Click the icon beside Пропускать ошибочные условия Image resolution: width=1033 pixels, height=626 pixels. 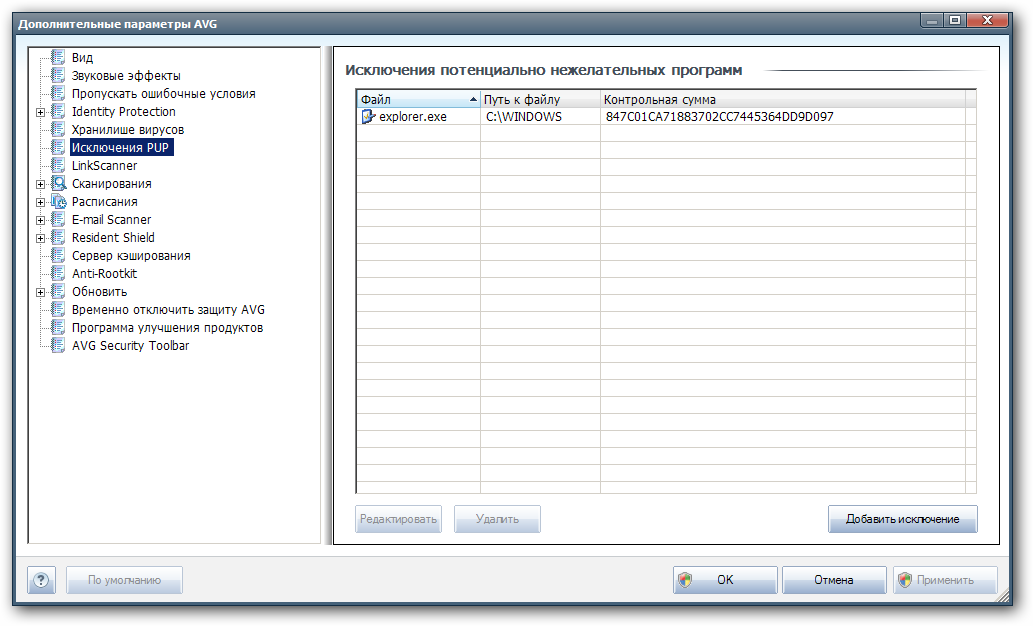pyautogui.click(x=58, y=93)
